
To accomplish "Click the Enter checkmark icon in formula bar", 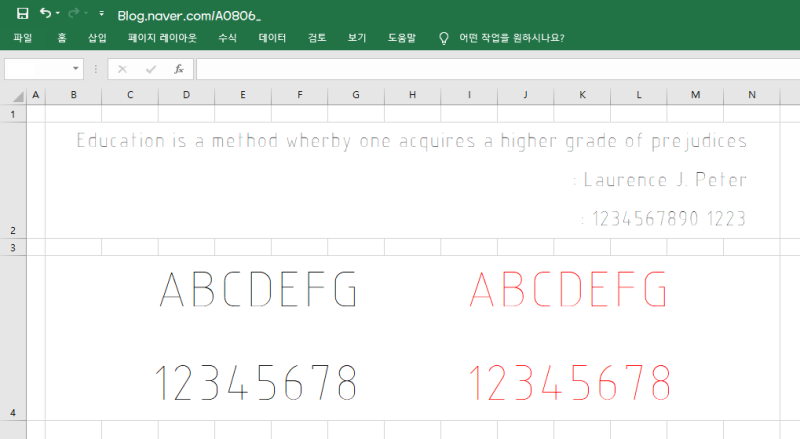I will (151, 69).
